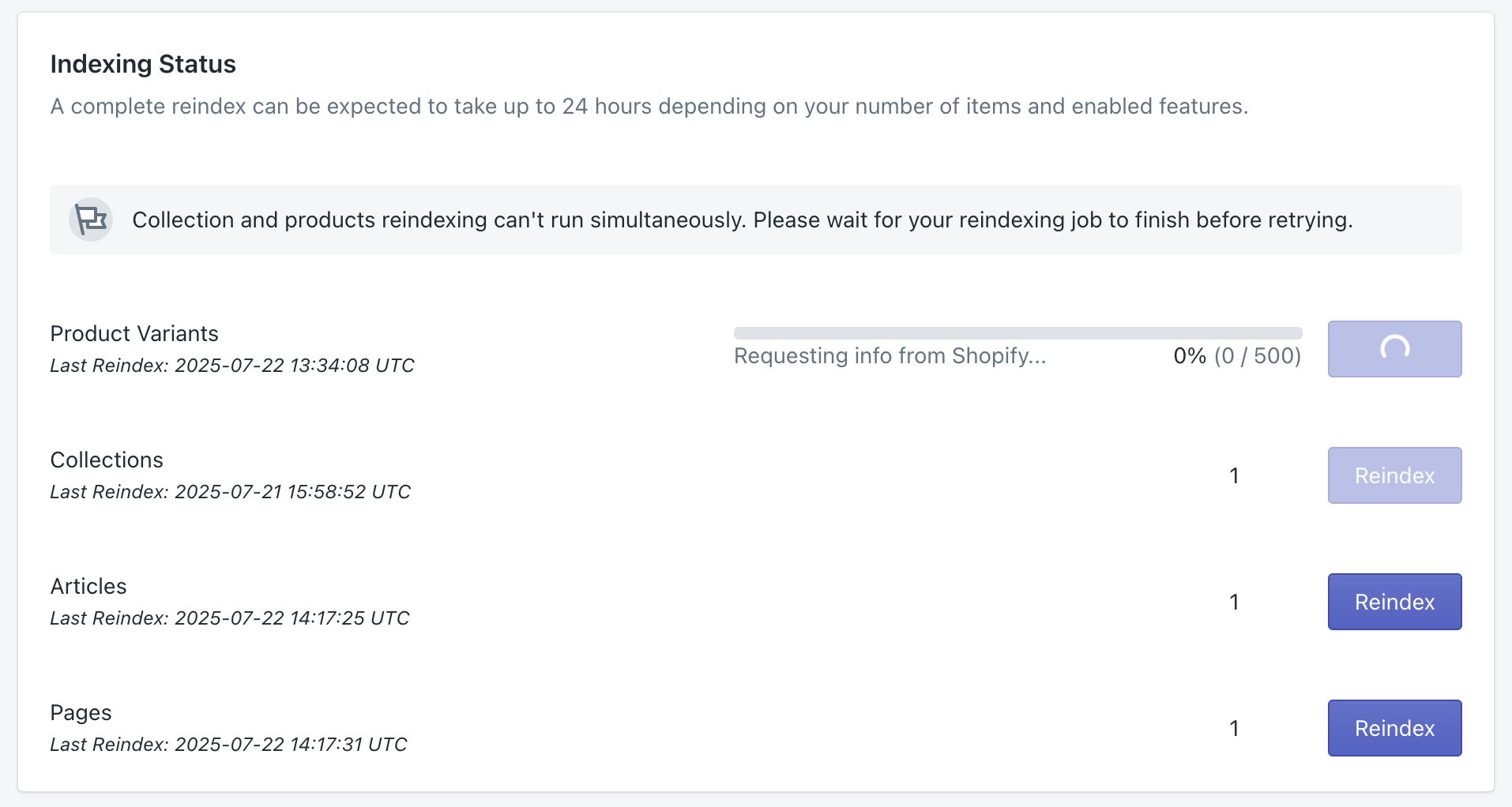Select the Collections row label
The height and width of the screenshot is (807, 1512).
107,460
